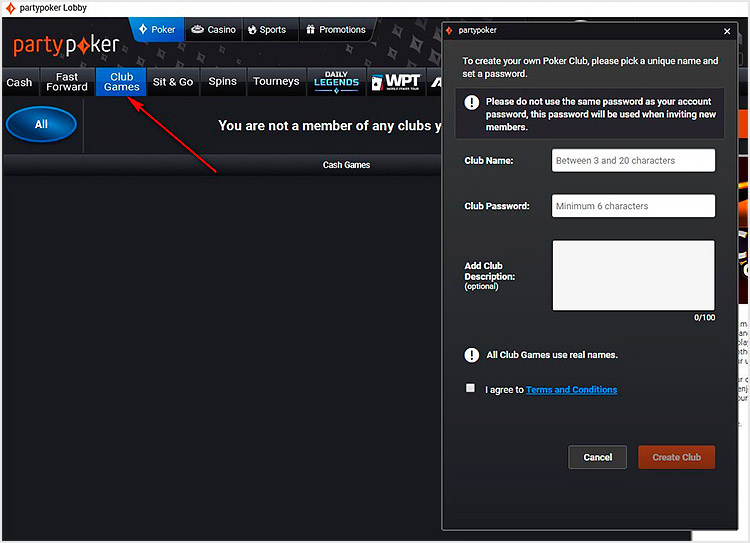Open the Promotions section tab
This screenshot has width=750, height=543.
click(336, 30)
